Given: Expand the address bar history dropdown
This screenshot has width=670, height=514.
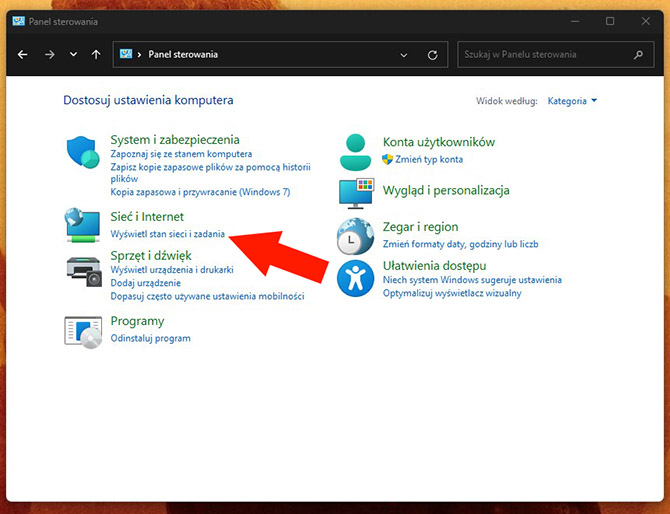Looking at the screenshot, I should (403, 55).
